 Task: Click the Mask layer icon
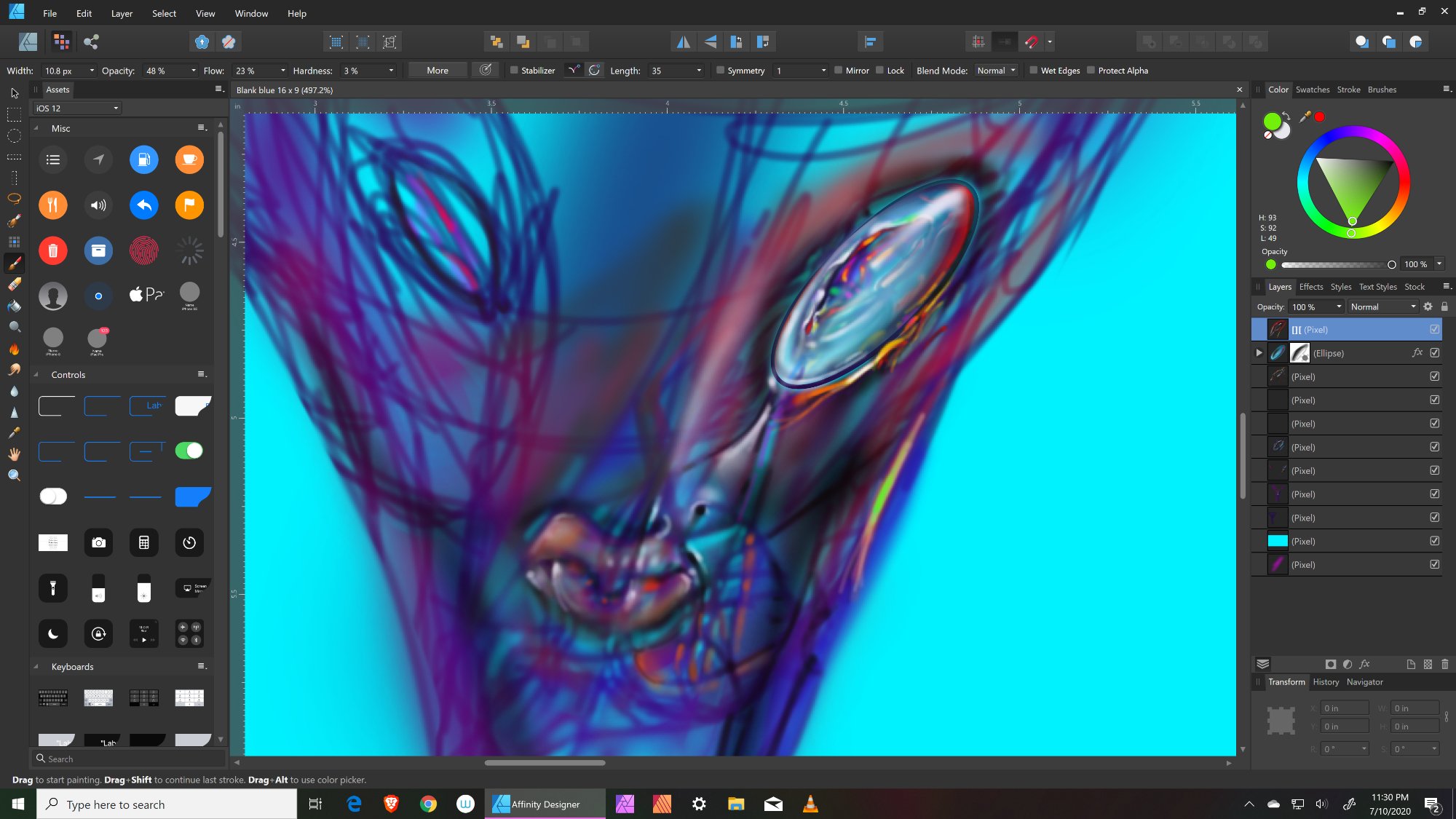pos(1331,664)
